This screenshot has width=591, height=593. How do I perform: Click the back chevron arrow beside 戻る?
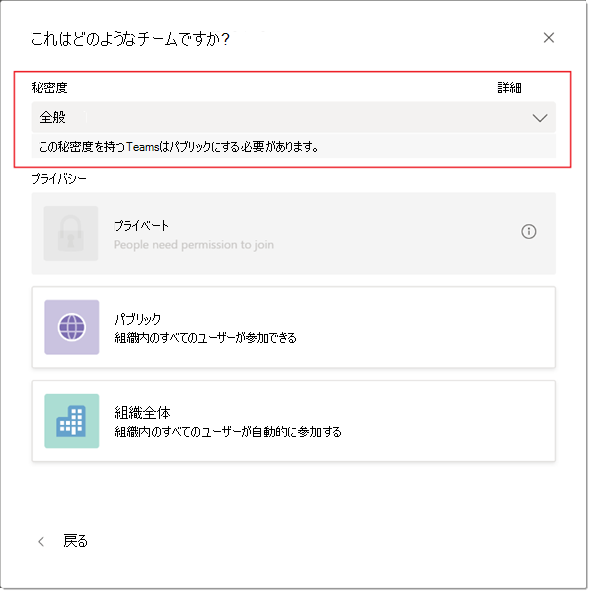click(x=41, y=542)
